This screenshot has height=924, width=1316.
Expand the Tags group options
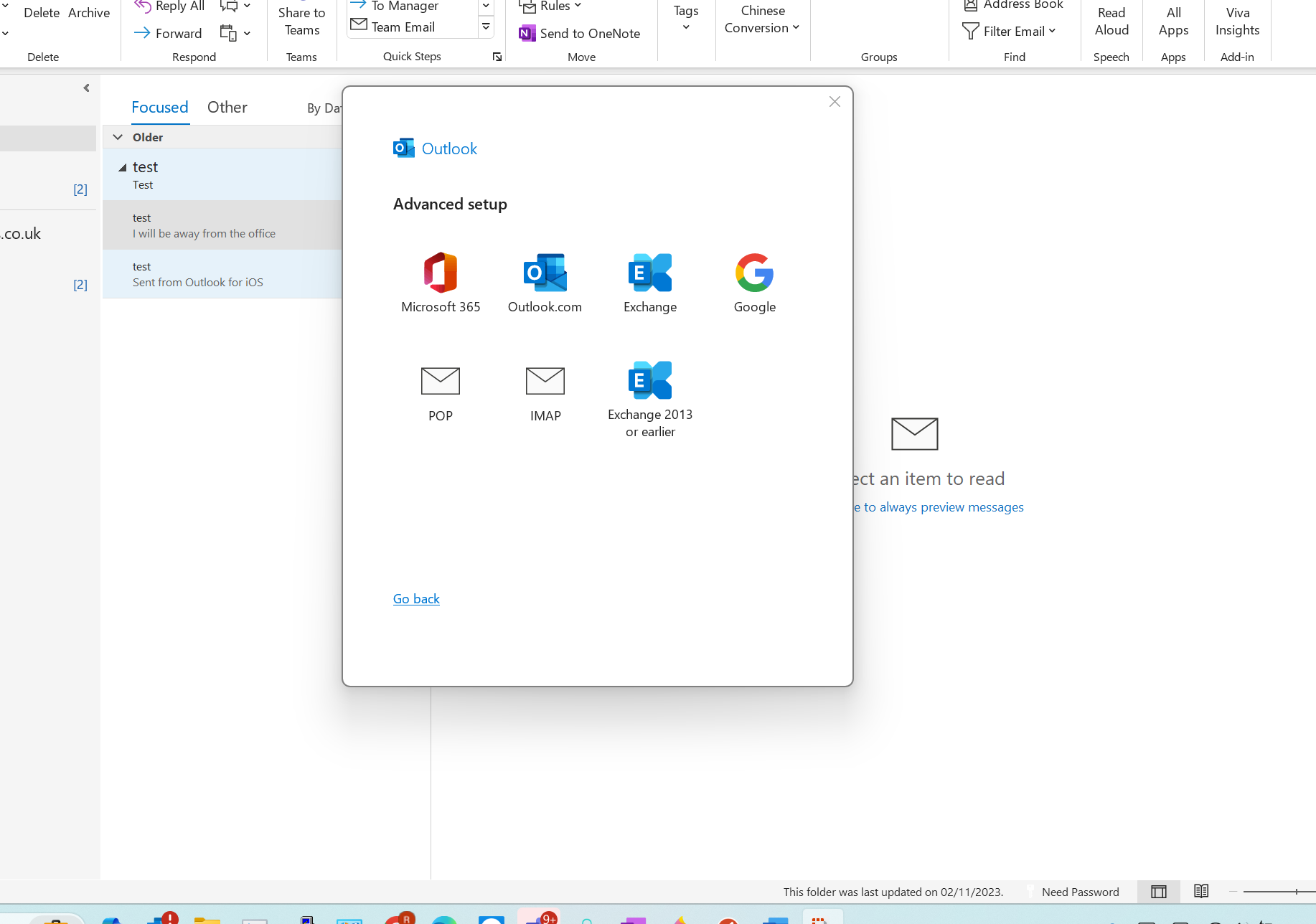[x=685, y=26]
